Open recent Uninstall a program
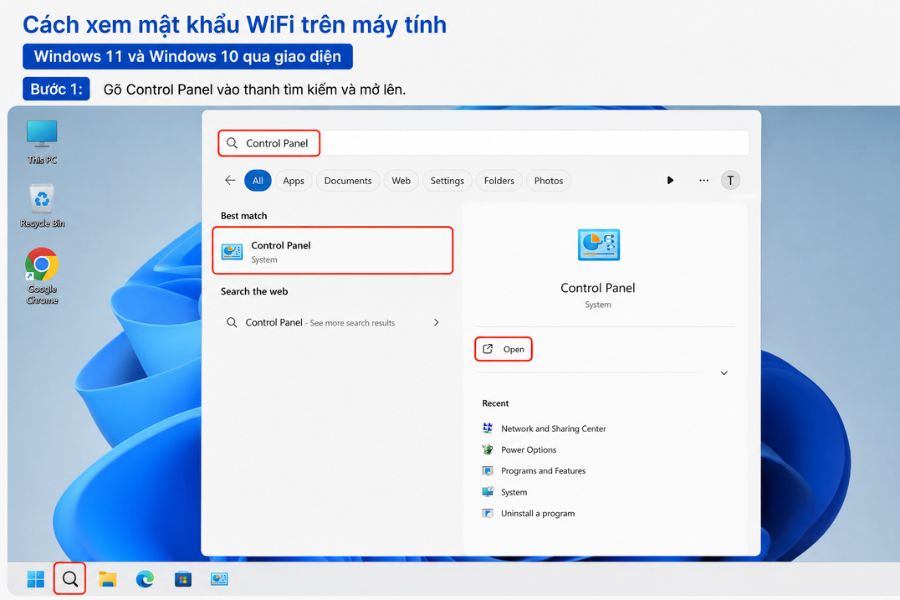This screenshot has height=600, width=900. [x=528, y=513]
